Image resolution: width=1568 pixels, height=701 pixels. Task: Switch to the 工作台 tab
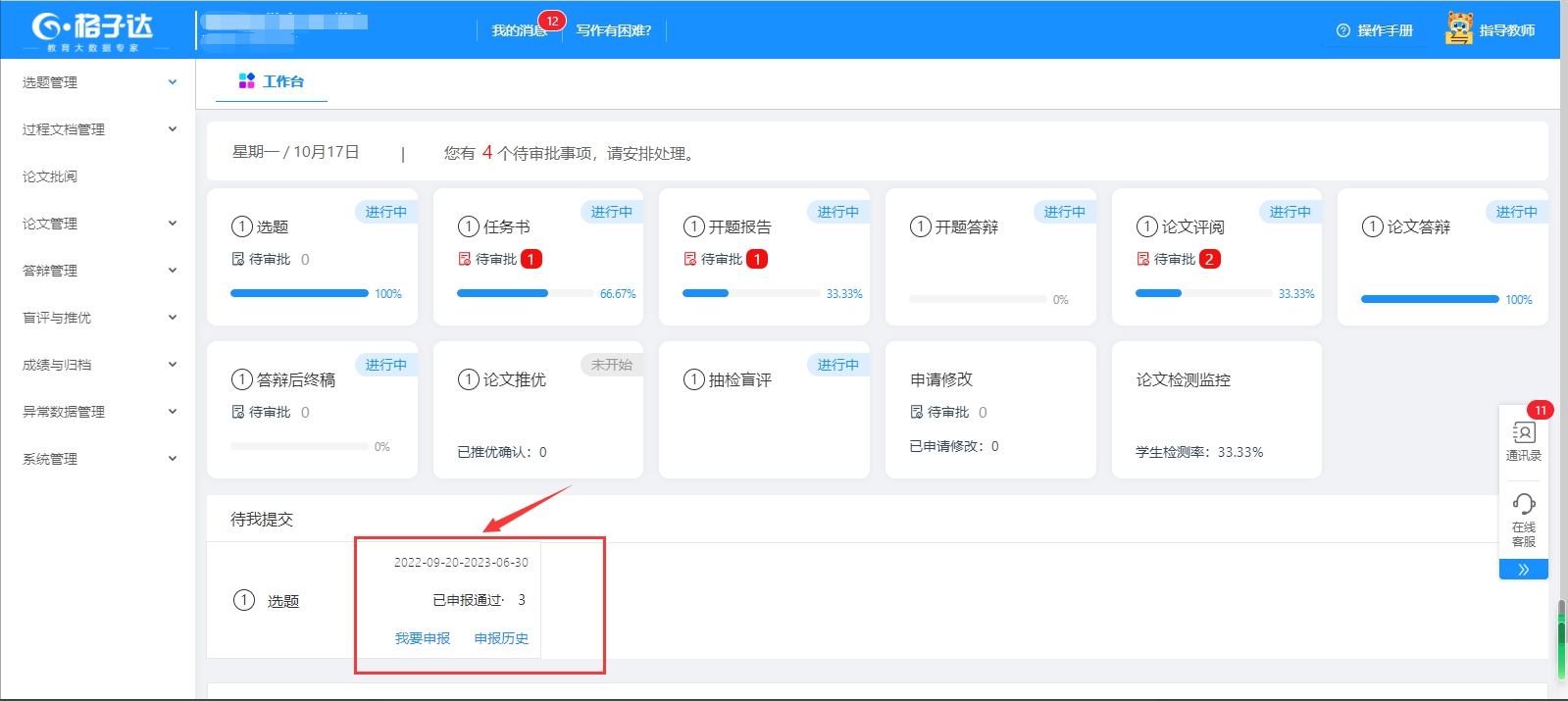272,81
